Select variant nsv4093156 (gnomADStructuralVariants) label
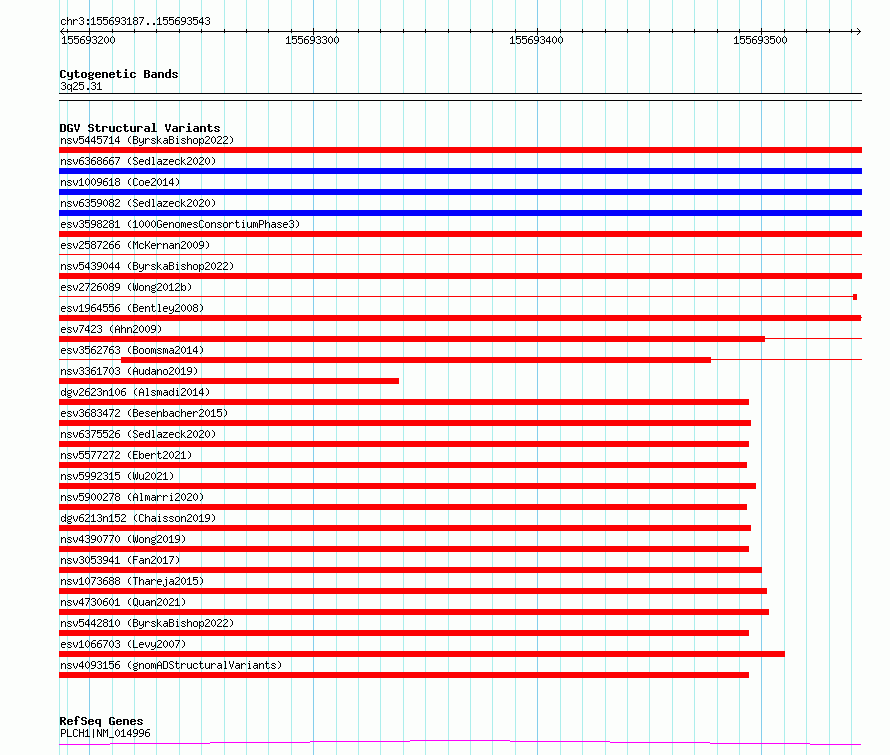The width and height of the screenshot is (890, 755). tap(171, 665)
